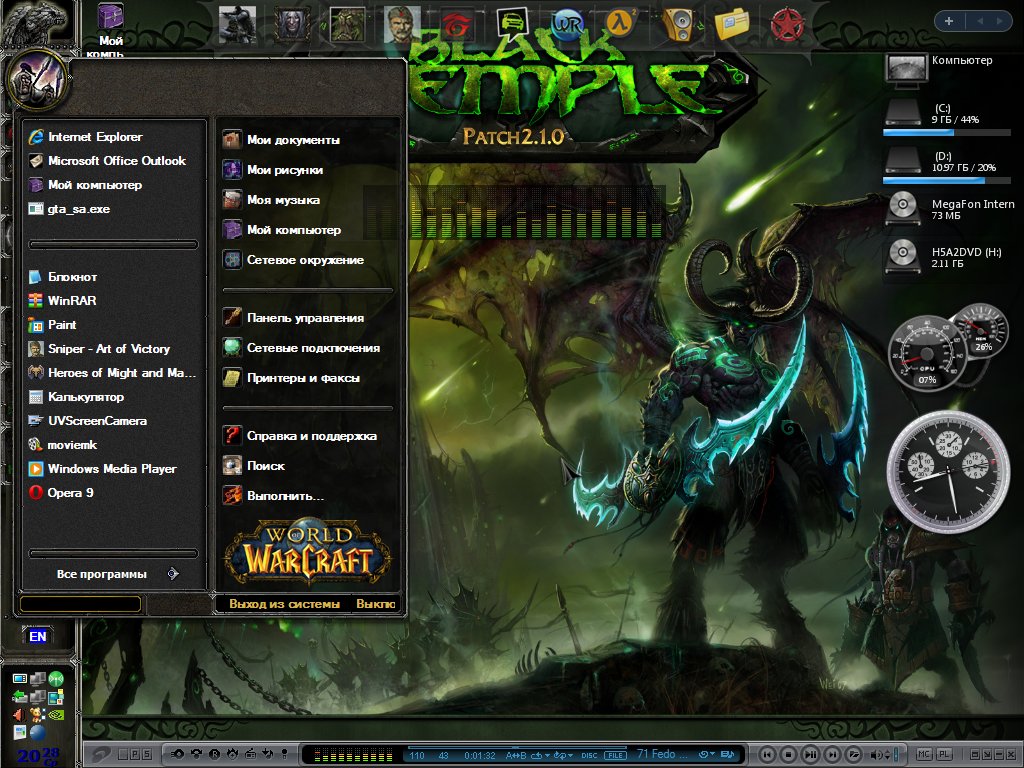Viewport: 1024px width, 768px height.
Task: Open the Мой компьютер desktop icon
Action: pos(110,29)
